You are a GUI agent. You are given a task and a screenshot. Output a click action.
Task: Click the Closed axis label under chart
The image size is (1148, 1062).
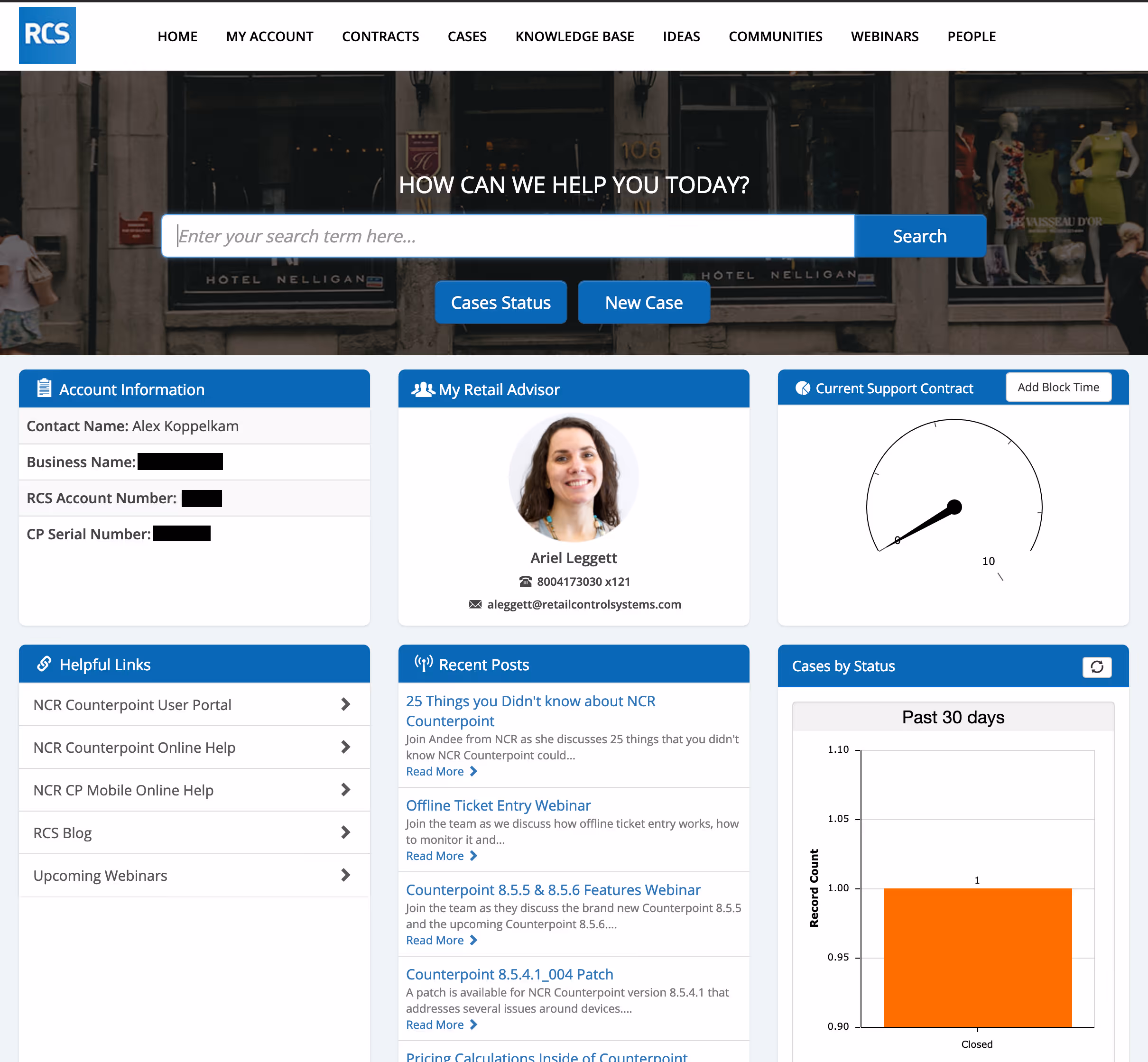coord(977,1044)
